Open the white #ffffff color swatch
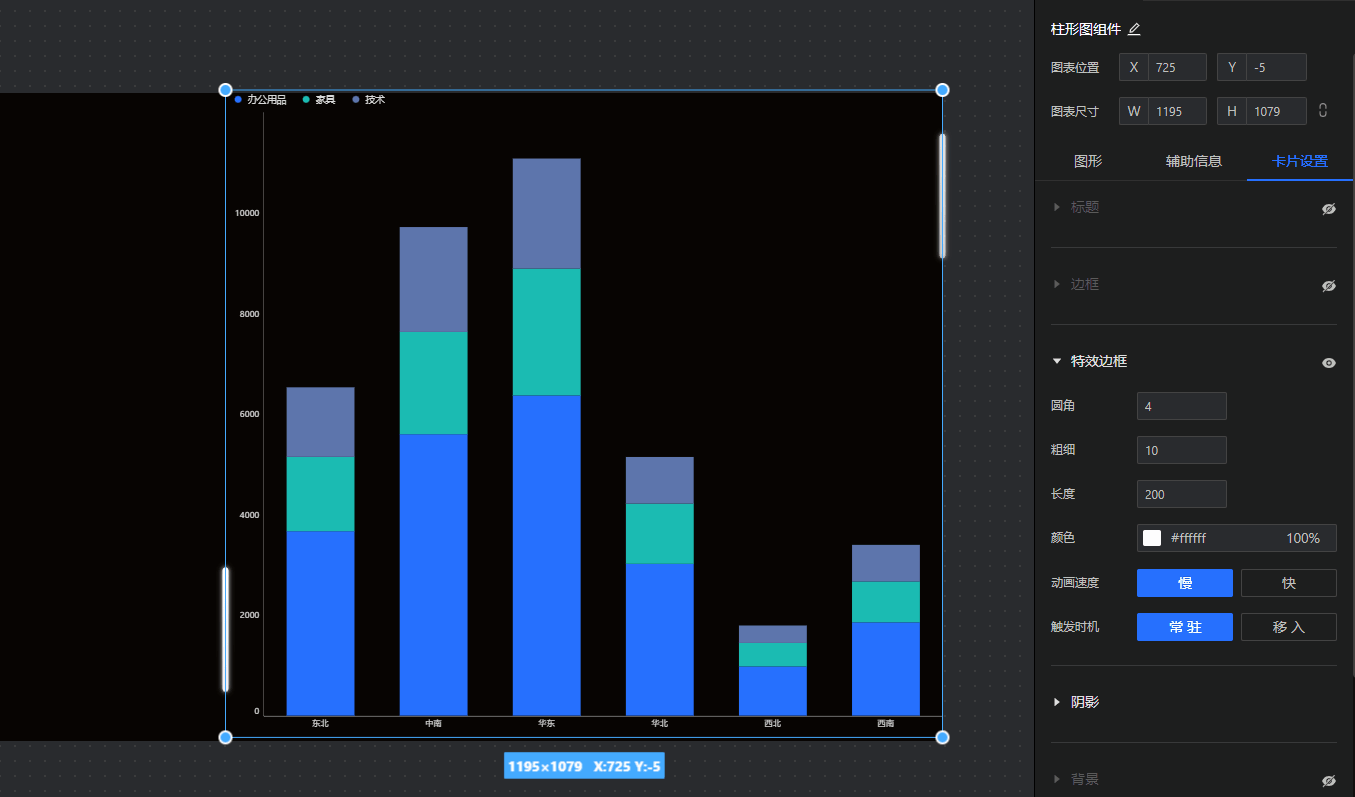 click(x=1152, y=538)
